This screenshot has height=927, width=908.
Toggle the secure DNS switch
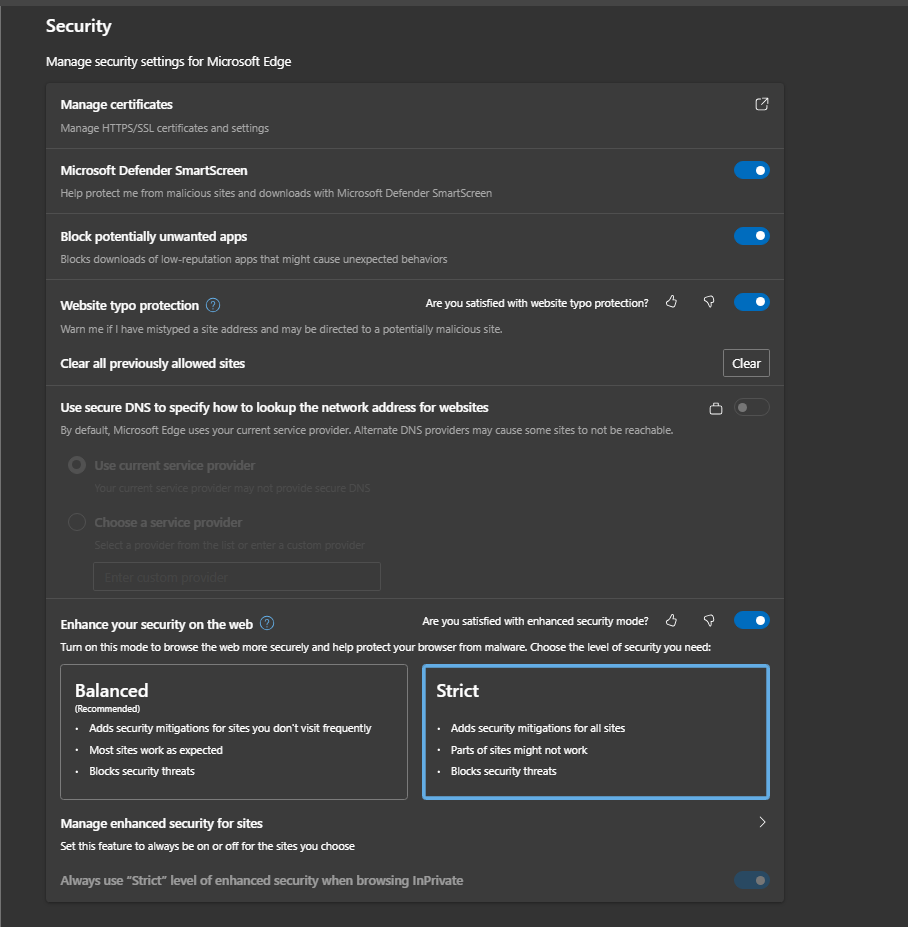click(751, 407)
